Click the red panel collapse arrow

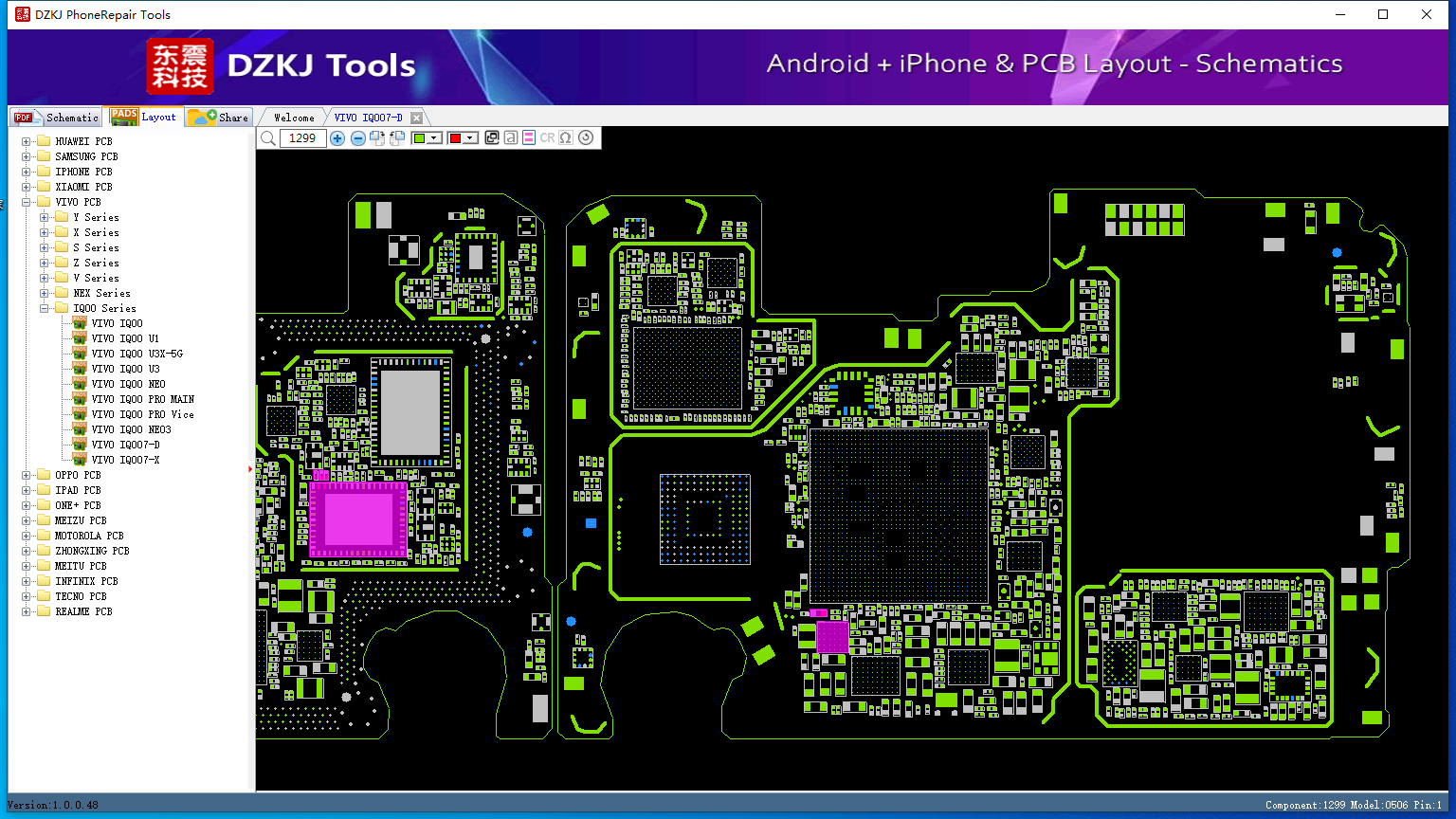pyautogui.click(x=251, y=468)
